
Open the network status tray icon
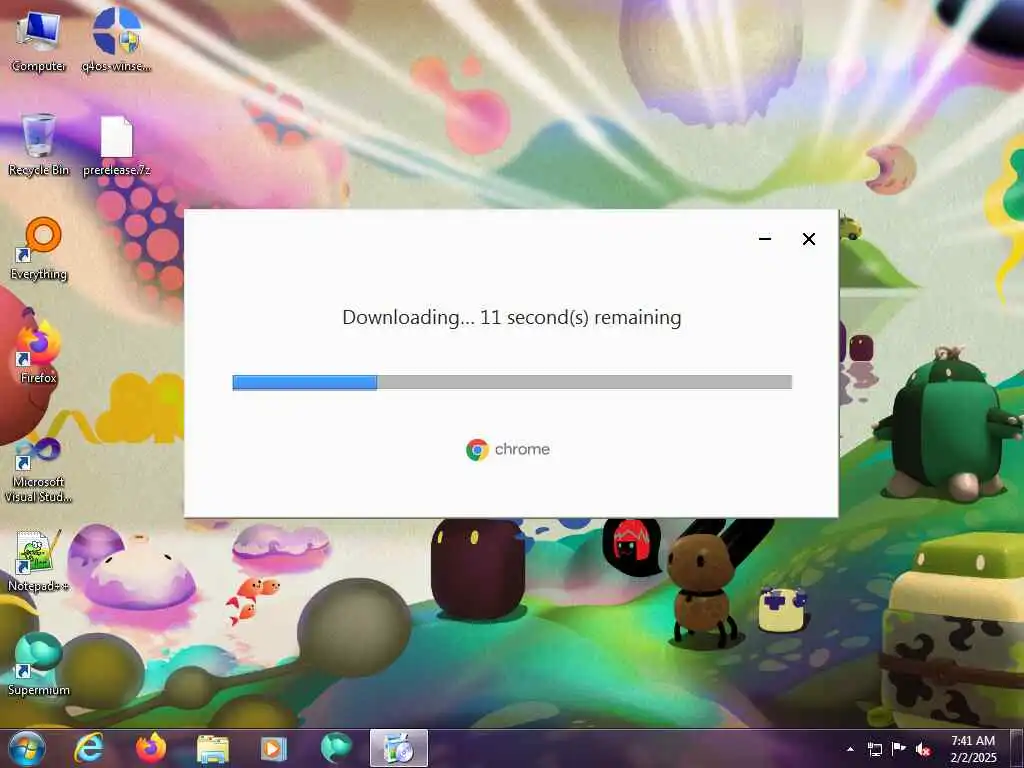(874, 749)
